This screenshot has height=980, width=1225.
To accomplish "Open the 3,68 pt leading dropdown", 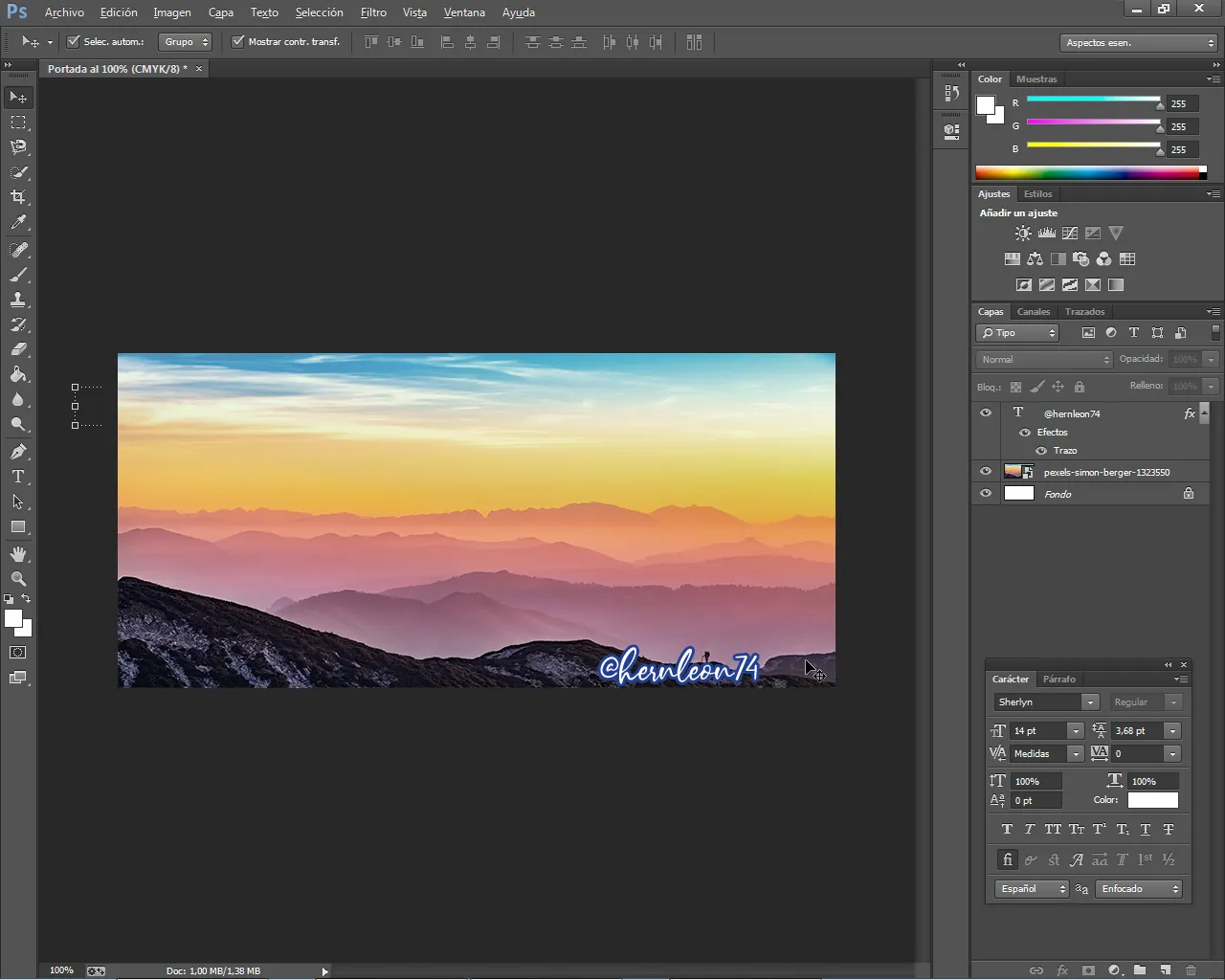I will click(x=1172, y=731).
